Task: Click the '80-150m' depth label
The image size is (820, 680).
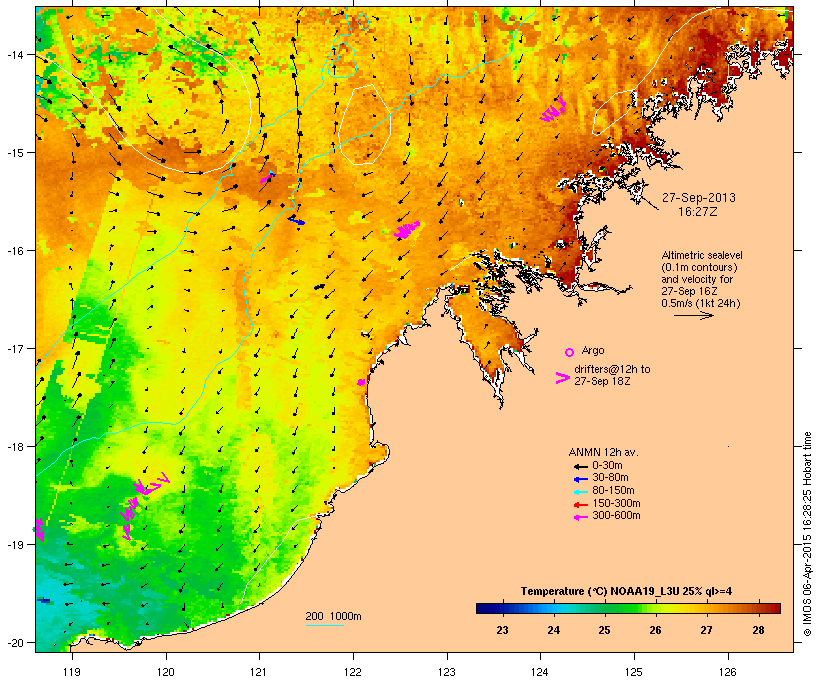Action: point(613,491)
